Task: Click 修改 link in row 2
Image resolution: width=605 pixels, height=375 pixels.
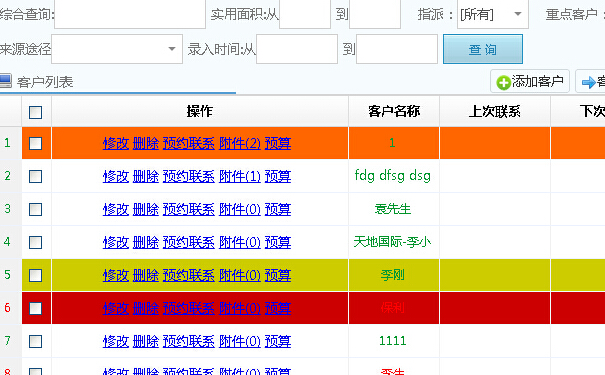Action: tap(116, 176)
